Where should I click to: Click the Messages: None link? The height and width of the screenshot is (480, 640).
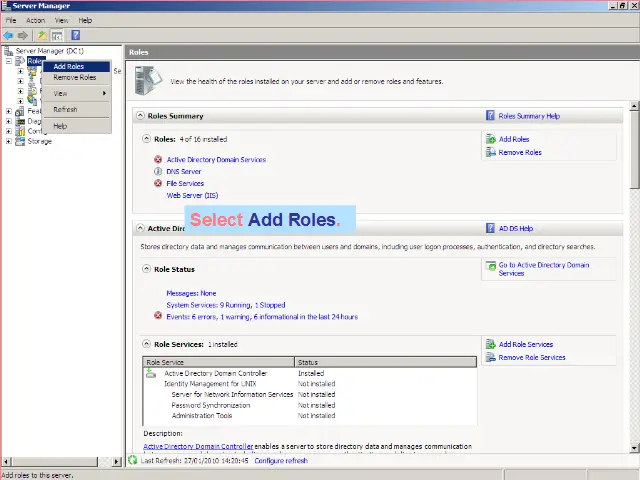[x=191, y=293]
